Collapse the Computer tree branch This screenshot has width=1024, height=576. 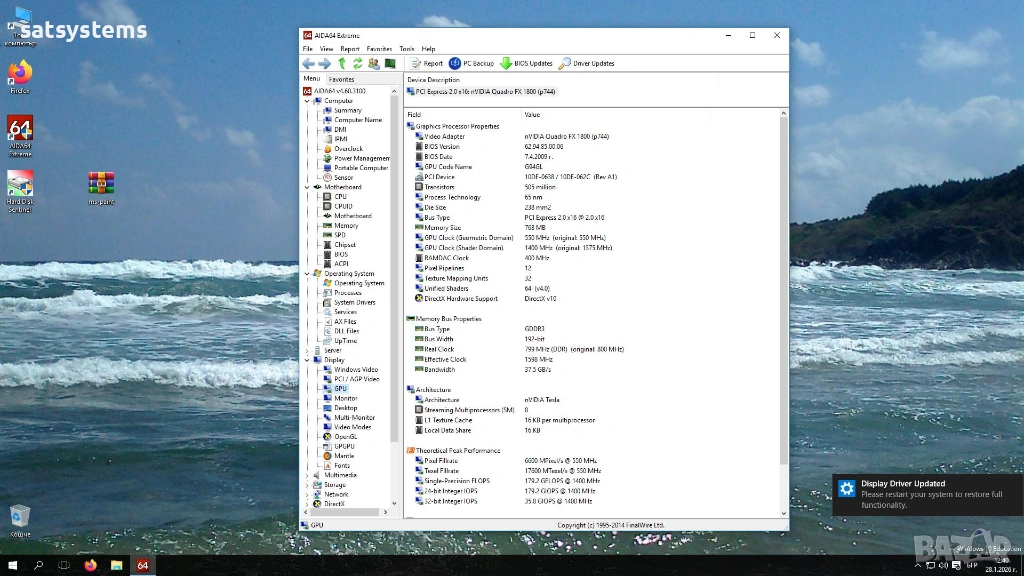[x=307, y=101]
